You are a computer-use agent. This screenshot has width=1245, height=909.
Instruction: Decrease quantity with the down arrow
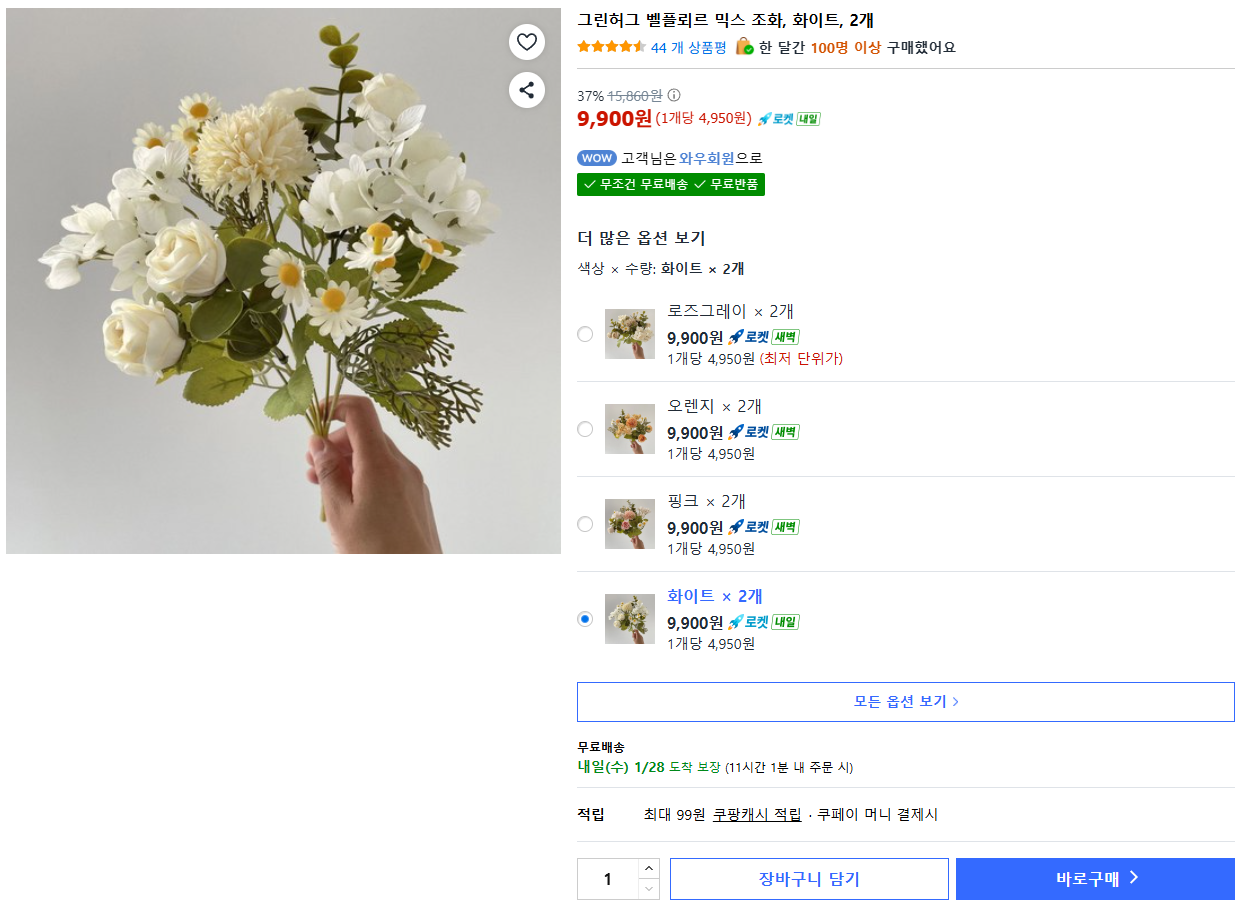pyautogui.click(x=649, y=889)
